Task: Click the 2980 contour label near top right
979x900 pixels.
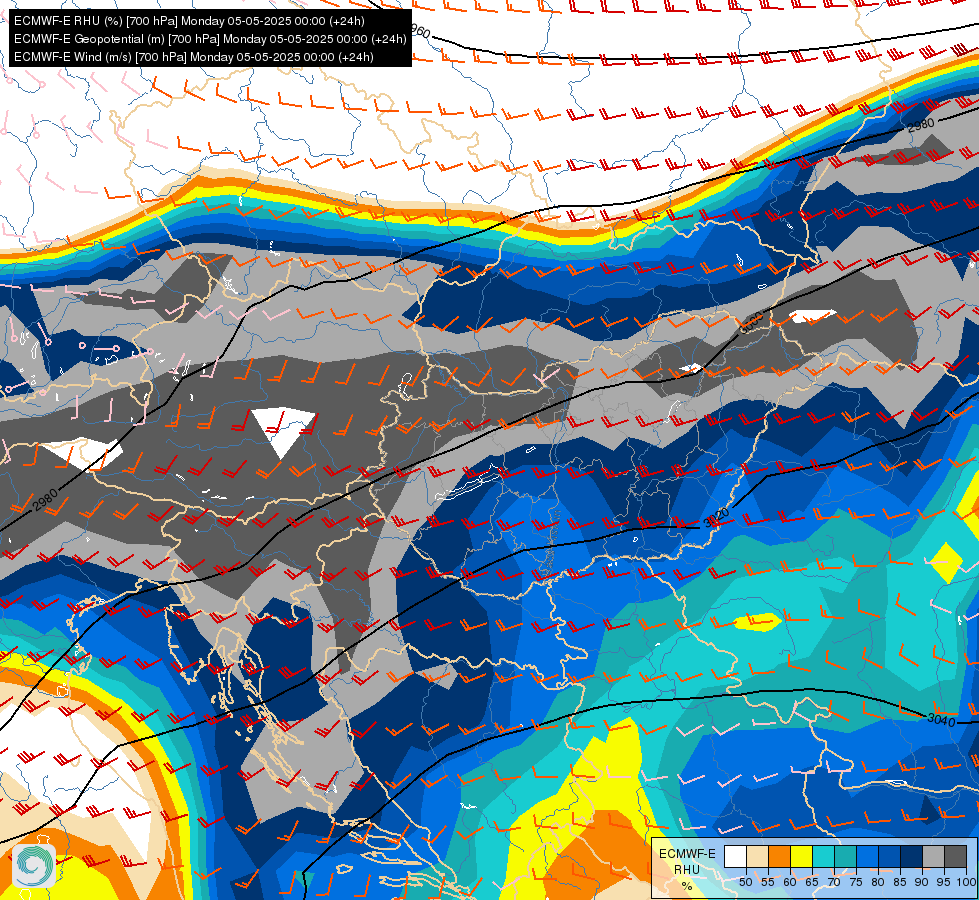Action: point(921,124)
